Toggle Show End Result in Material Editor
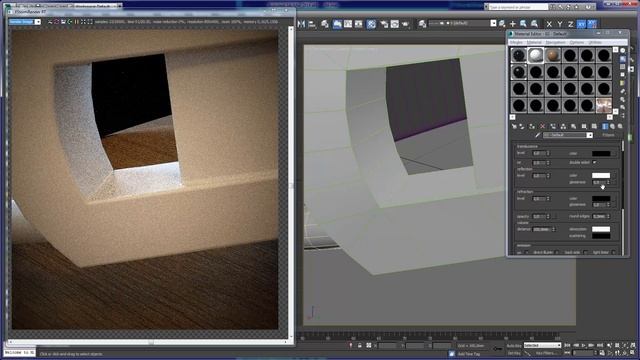Image resolution: width=640 pixels, height=360 pixels. [605, 126]
